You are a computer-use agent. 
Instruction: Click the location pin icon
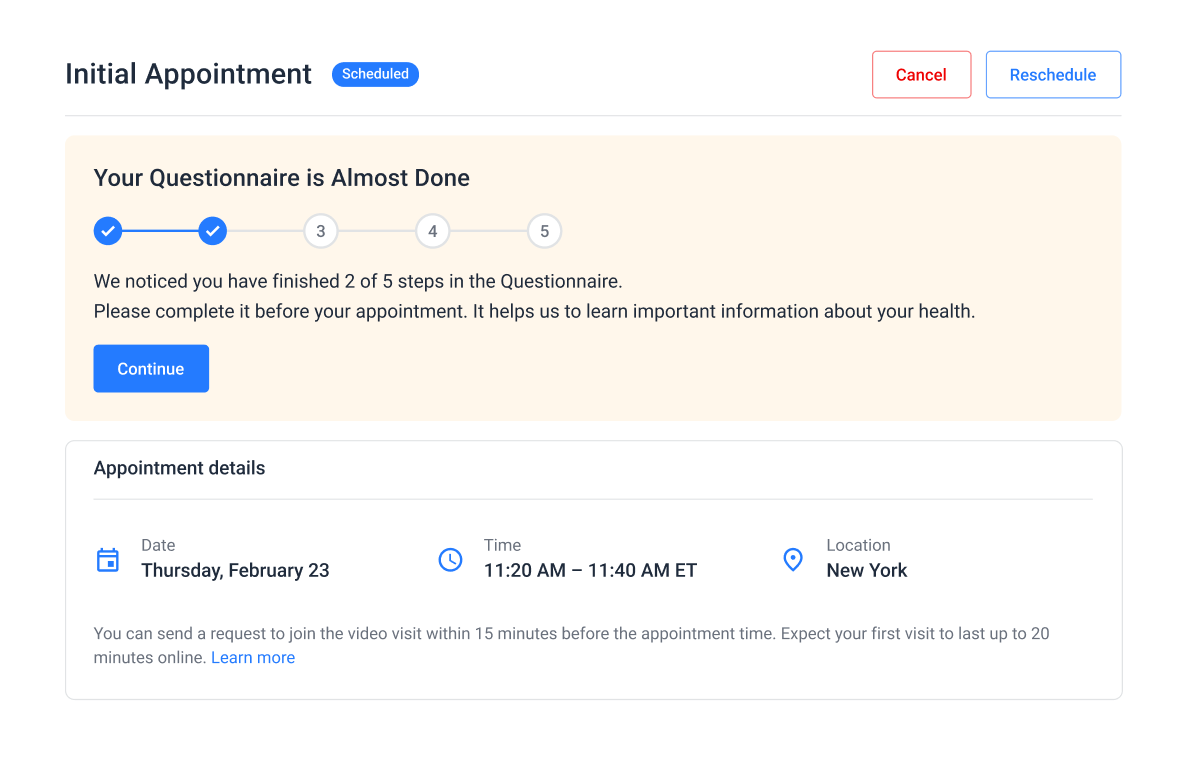coord(793,560)
